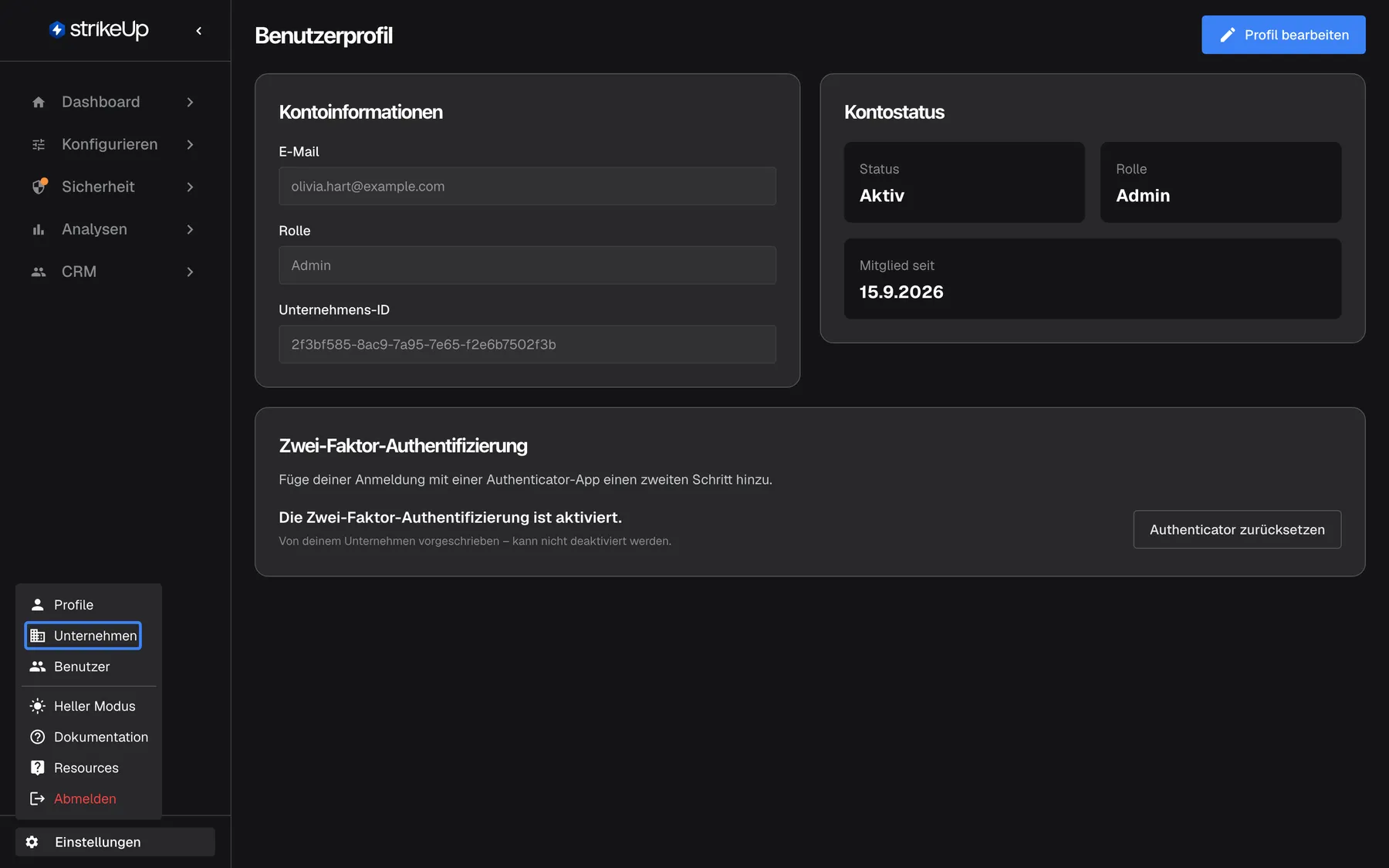1389x868 pixels.
Task: Click the Kontoinformationen heading
Action: tap(360, 112)
